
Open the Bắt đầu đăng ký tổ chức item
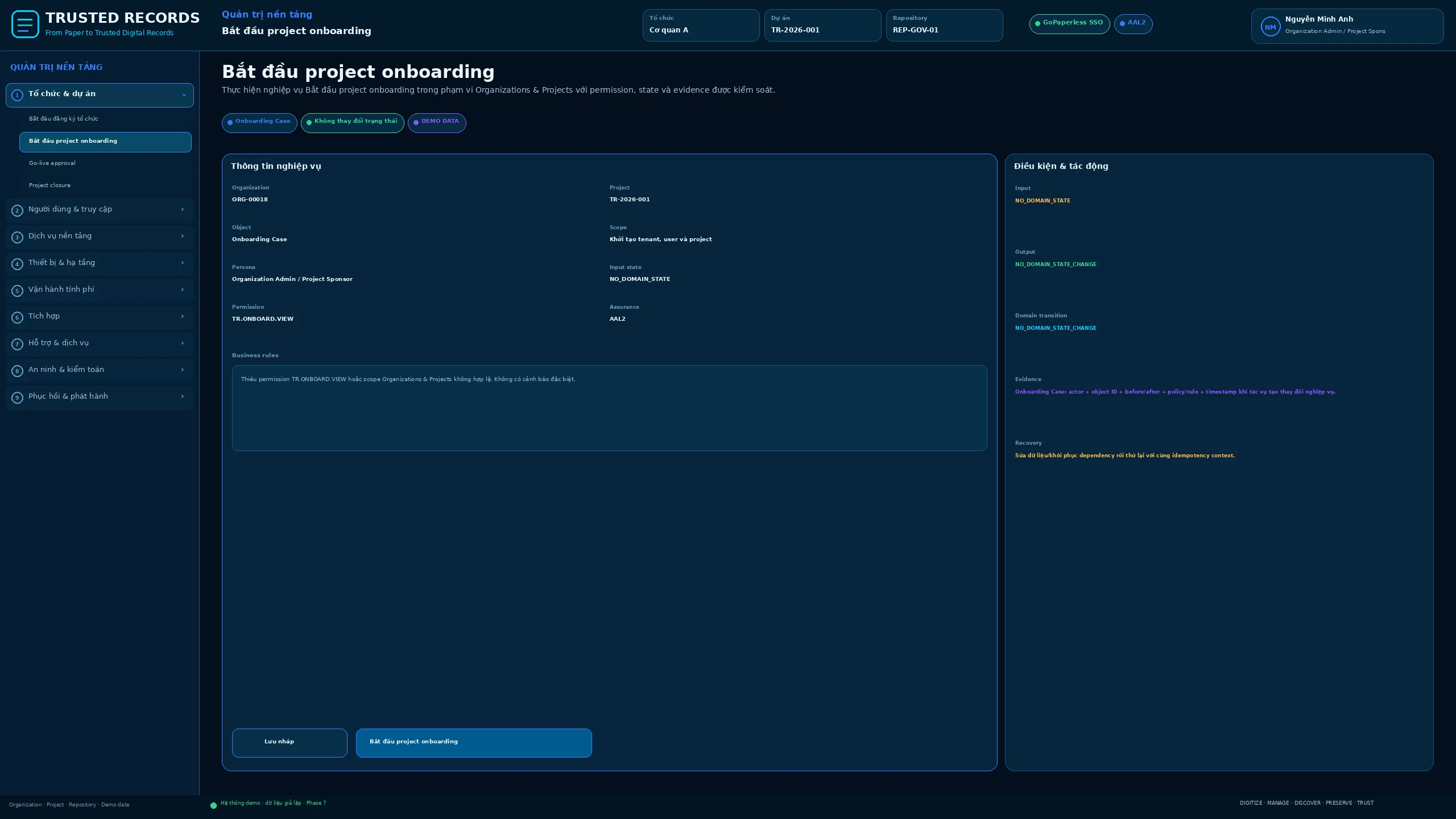tap(105, 119)
